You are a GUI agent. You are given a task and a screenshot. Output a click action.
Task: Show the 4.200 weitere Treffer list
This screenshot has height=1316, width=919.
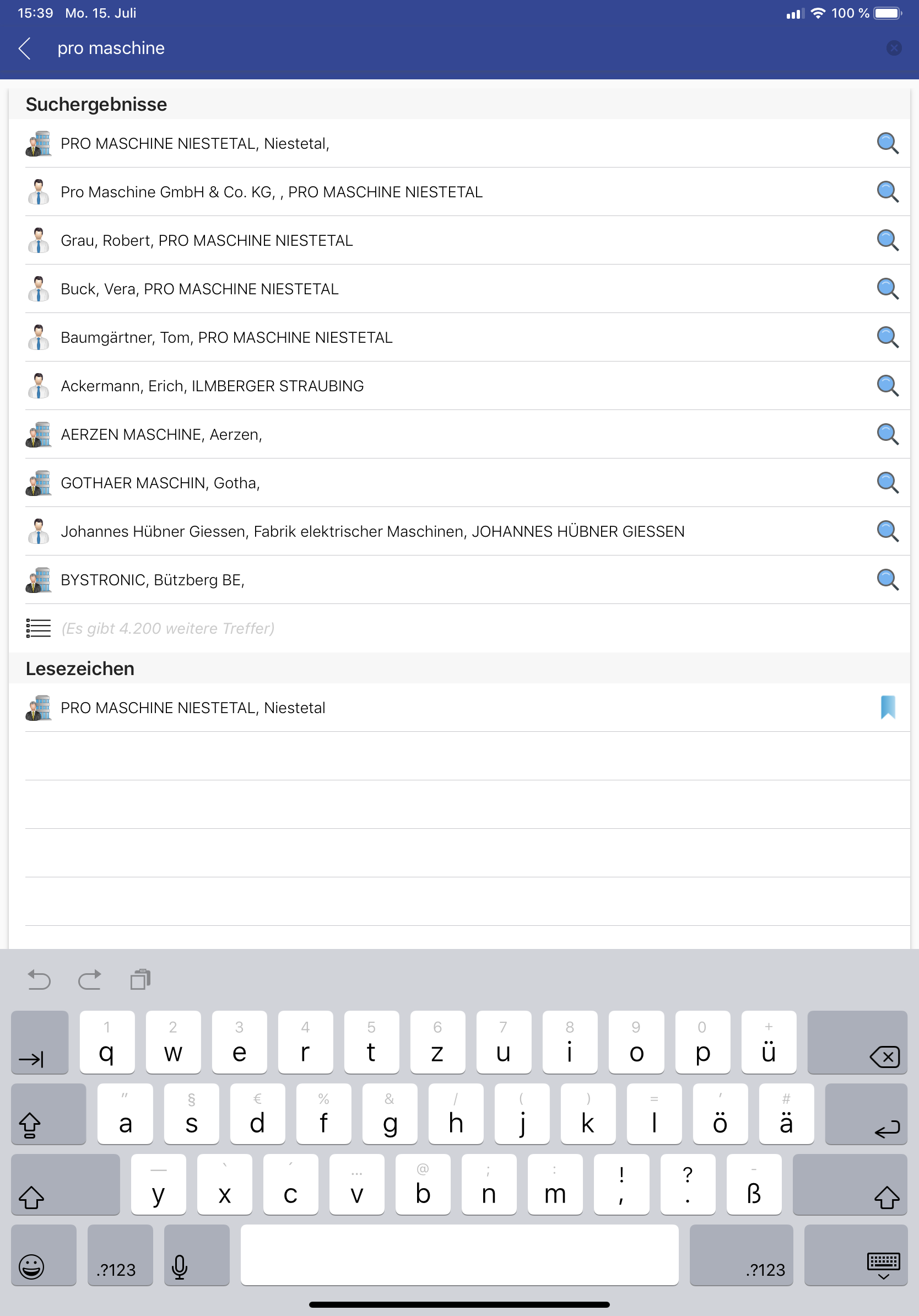coord(459,628)
